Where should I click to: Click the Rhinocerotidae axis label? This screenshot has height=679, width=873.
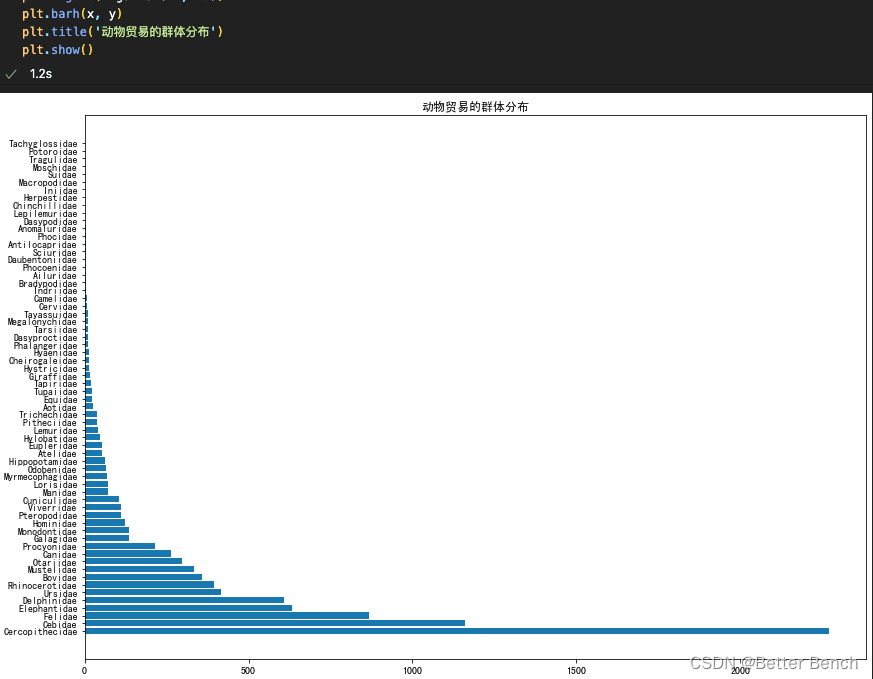pyautogui.click(x=42, y=585)
